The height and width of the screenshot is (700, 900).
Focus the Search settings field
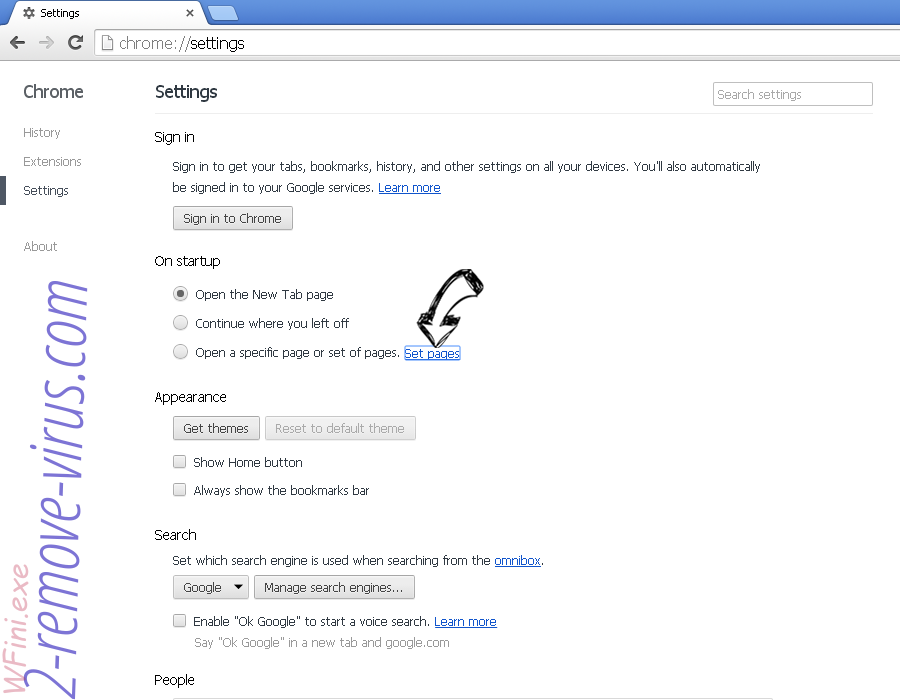tap(793, 94)
